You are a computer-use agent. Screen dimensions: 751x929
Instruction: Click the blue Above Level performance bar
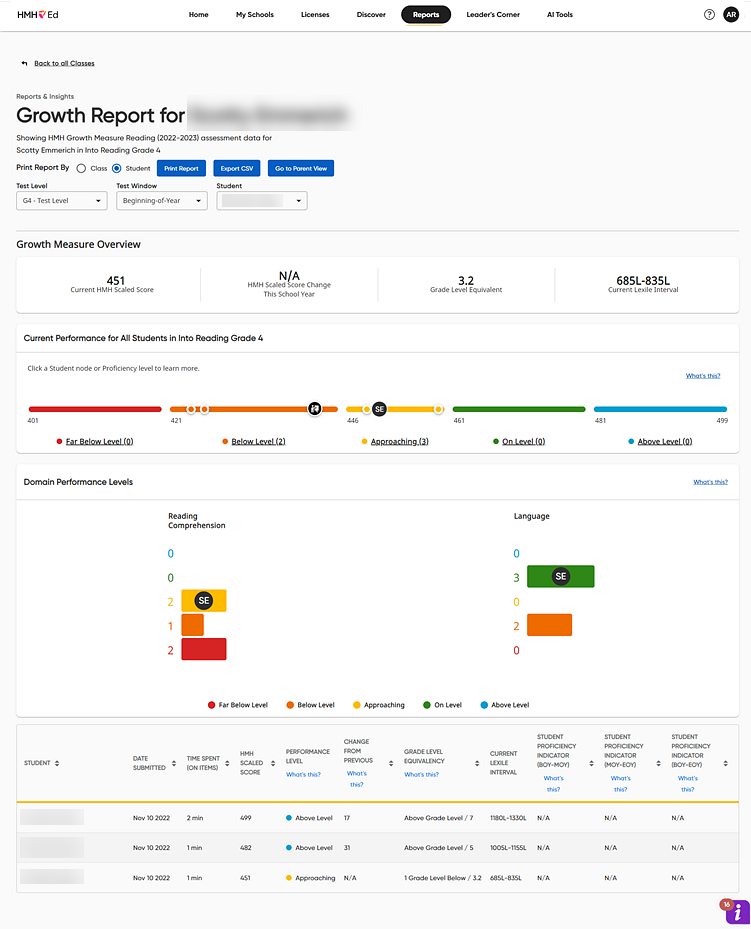(x=660, y=409)
